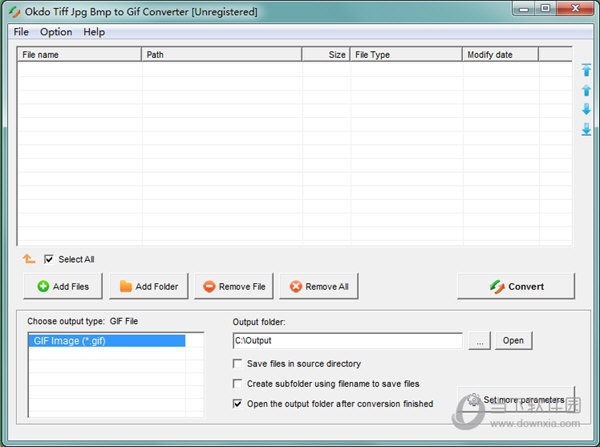Enable Save files in source directory

(238, 364)
